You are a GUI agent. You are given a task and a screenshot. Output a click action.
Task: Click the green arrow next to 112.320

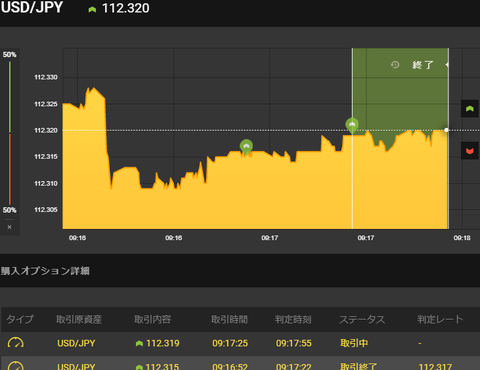pos(92,10)
